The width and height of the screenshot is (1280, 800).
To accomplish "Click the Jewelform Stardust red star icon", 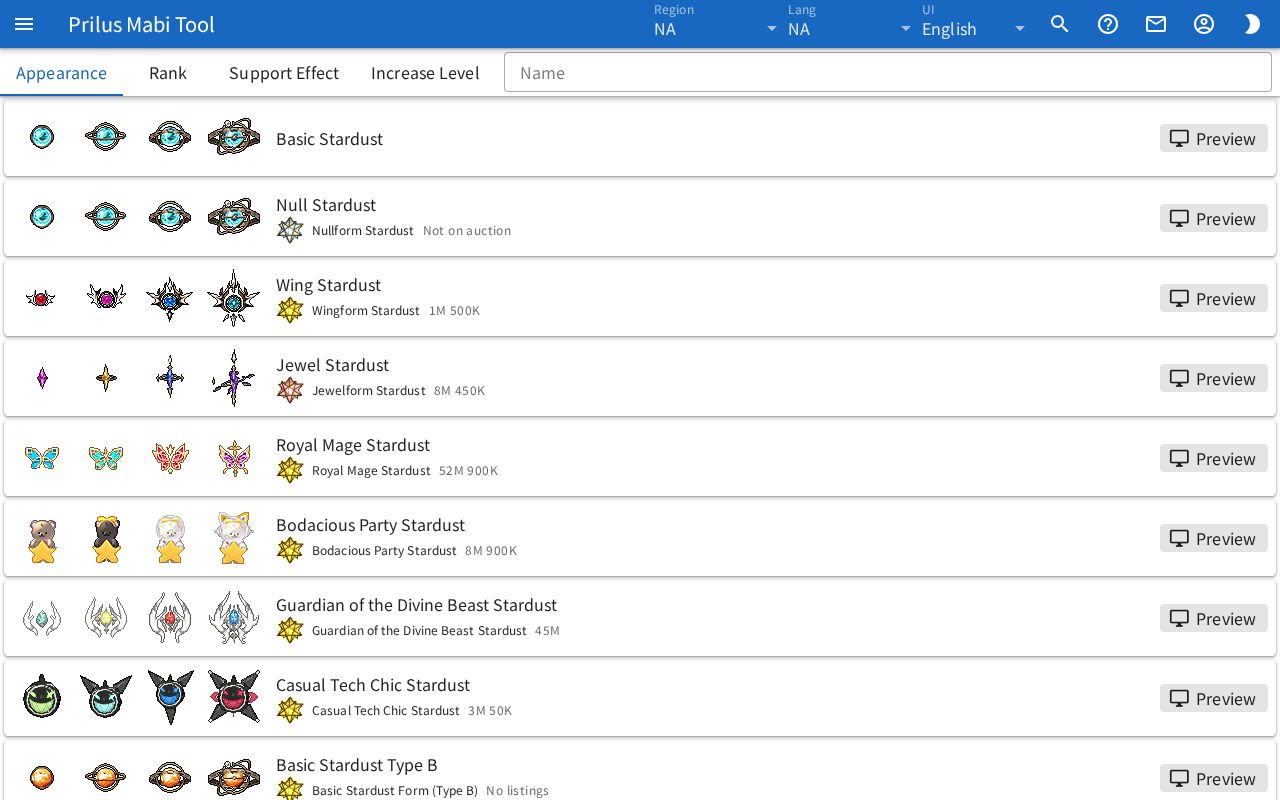I will coord(290,390).
